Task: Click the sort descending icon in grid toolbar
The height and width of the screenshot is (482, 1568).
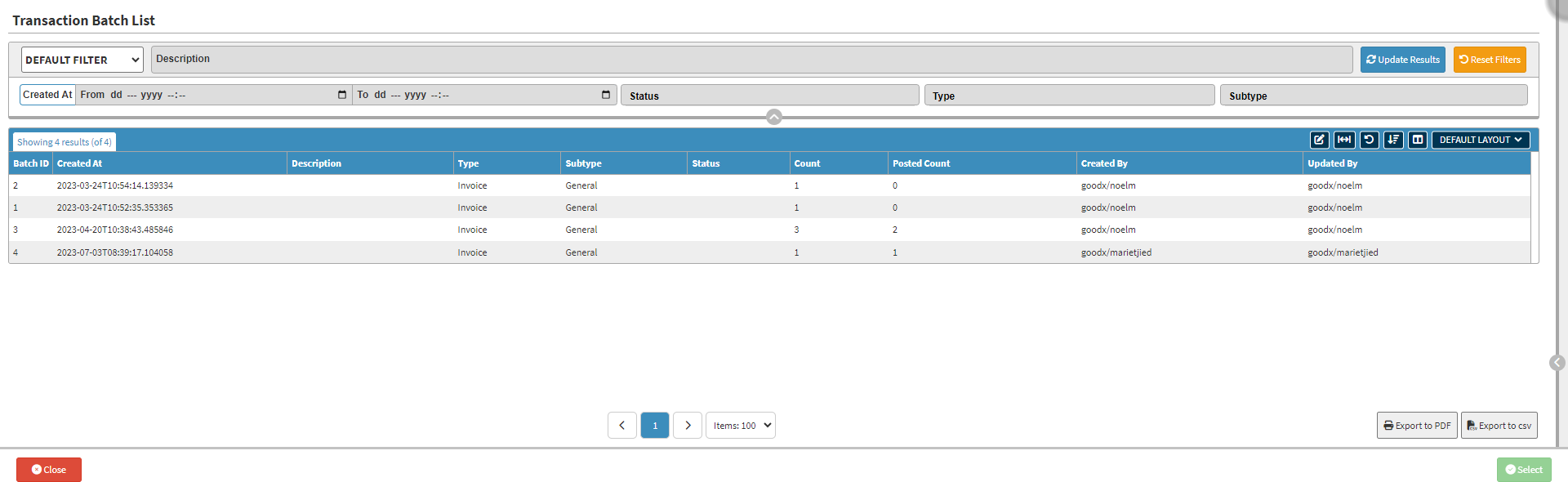Action: pyautogui.click(x=1393, y=140)
